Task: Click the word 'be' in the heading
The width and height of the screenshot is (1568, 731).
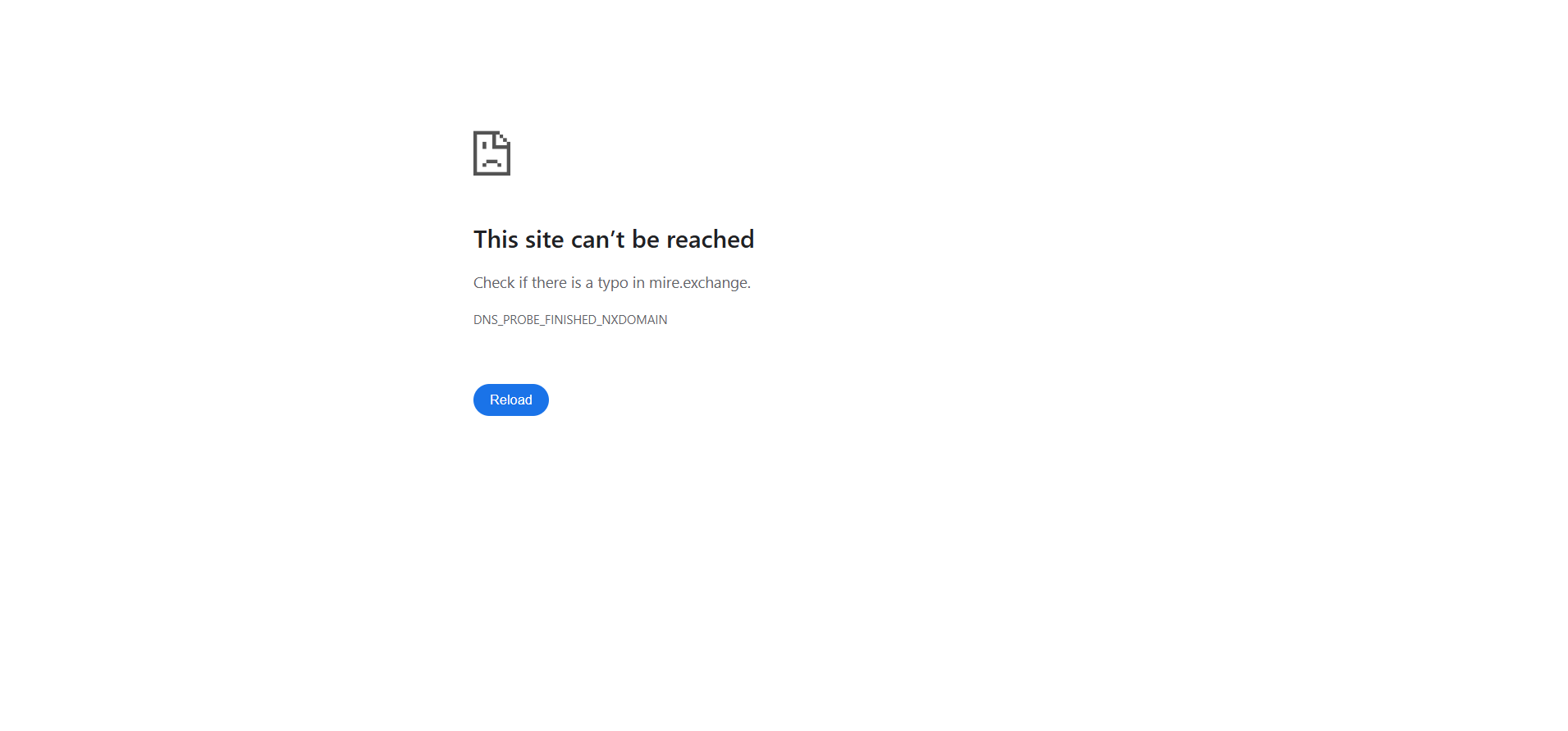Action: pyautogui.click(x=646, y=240)
